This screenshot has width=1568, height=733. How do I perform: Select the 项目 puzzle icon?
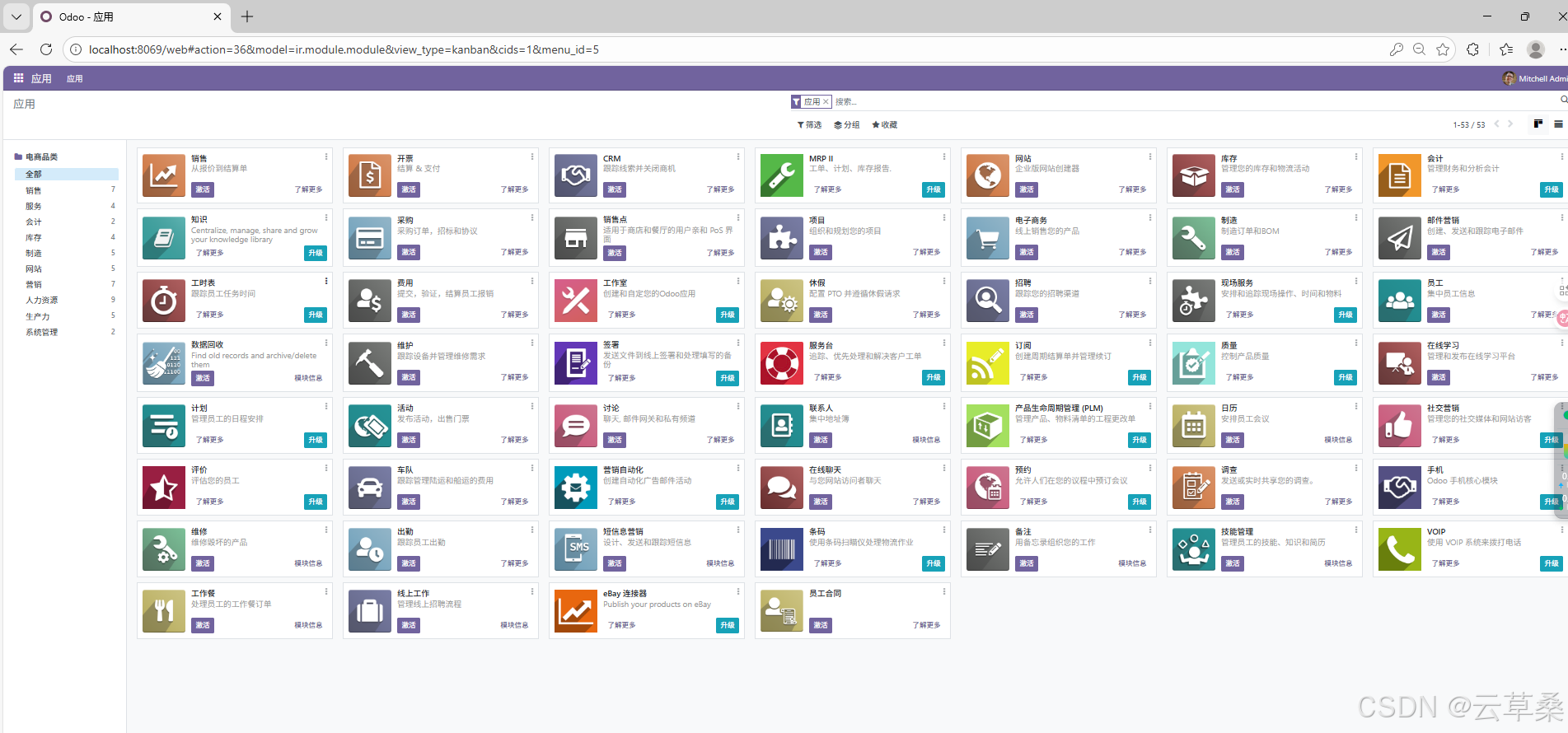[x=781, y=238]
